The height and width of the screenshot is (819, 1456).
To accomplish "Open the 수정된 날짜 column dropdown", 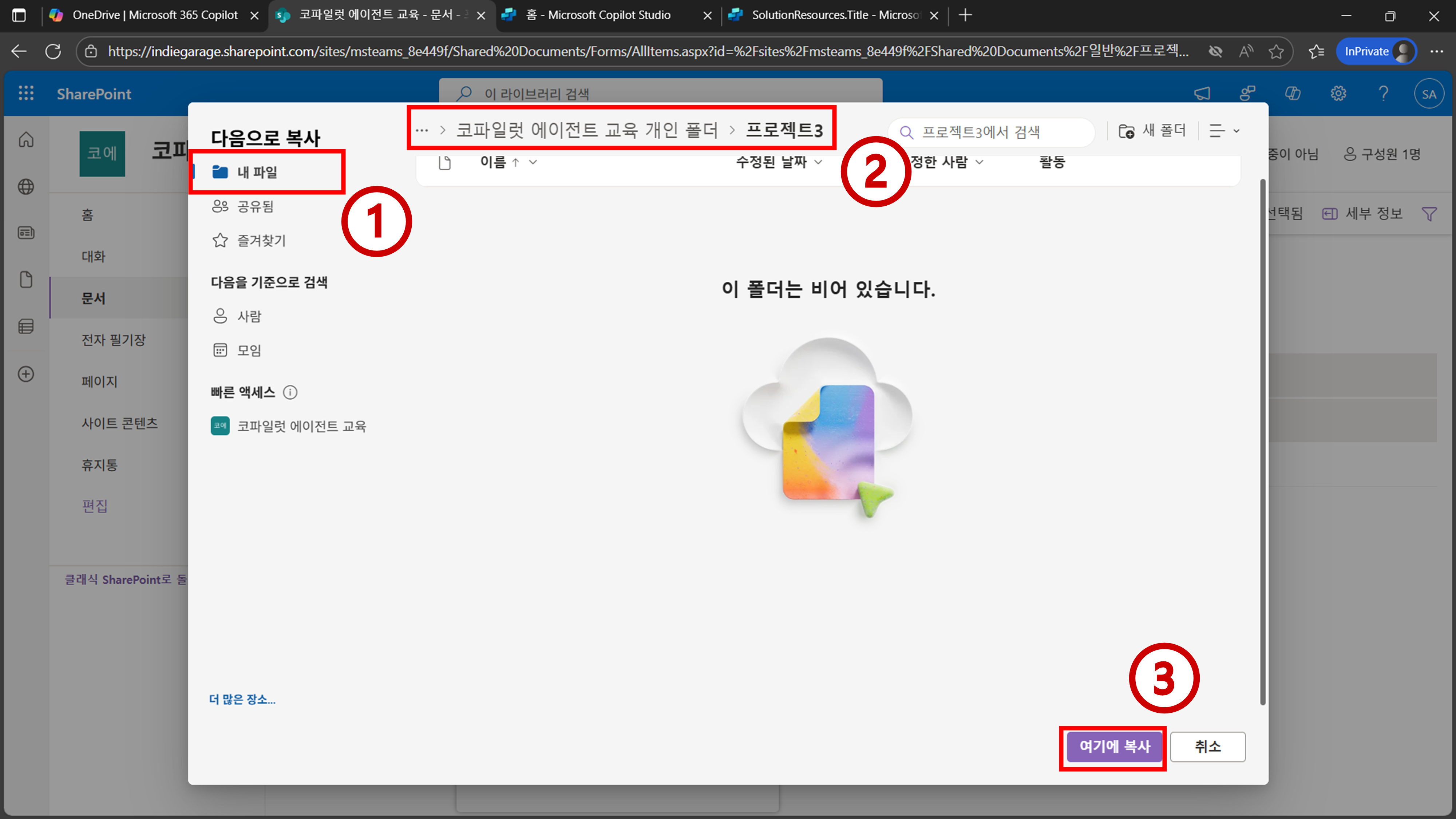I will [x=818, y=162].
